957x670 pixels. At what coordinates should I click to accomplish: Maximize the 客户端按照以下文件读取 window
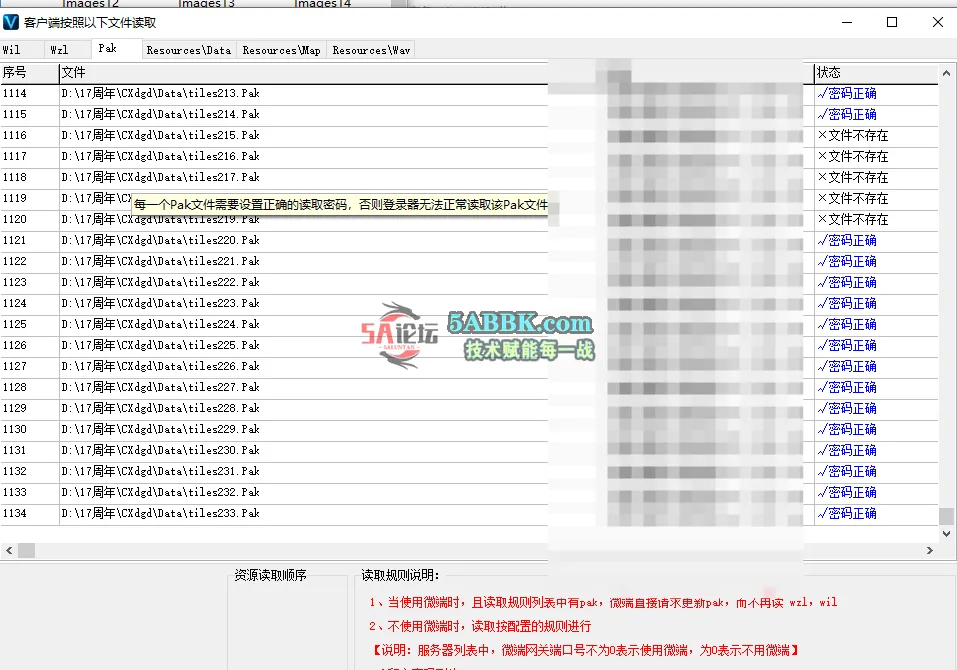coord(892,23)
